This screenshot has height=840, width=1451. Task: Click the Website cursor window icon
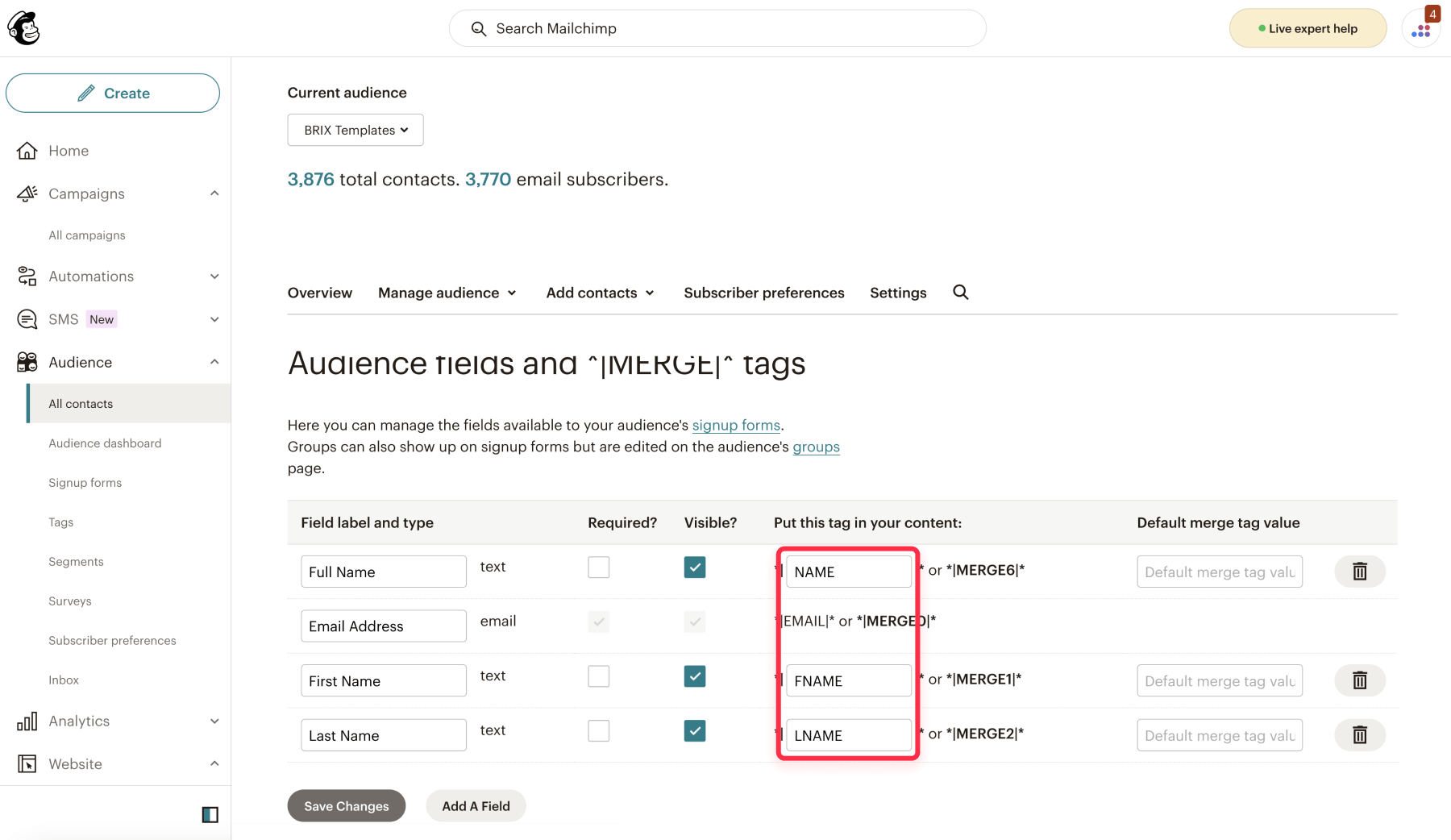[x=27, y=763]
